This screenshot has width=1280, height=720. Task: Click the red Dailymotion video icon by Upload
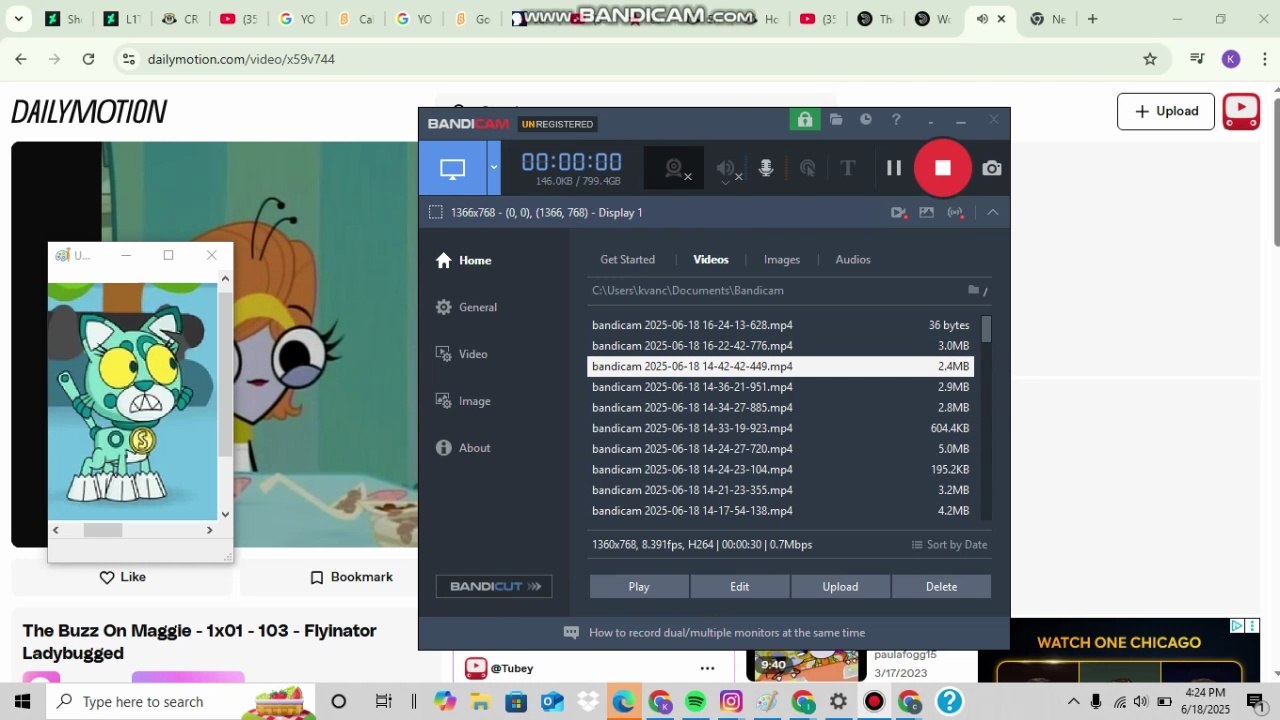[1241, 111]
